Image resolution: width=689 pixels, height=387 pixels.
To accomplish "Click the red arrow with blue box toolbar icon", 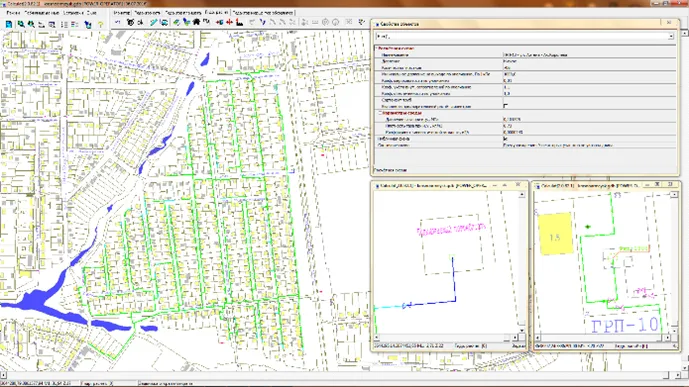I will 219,22.
